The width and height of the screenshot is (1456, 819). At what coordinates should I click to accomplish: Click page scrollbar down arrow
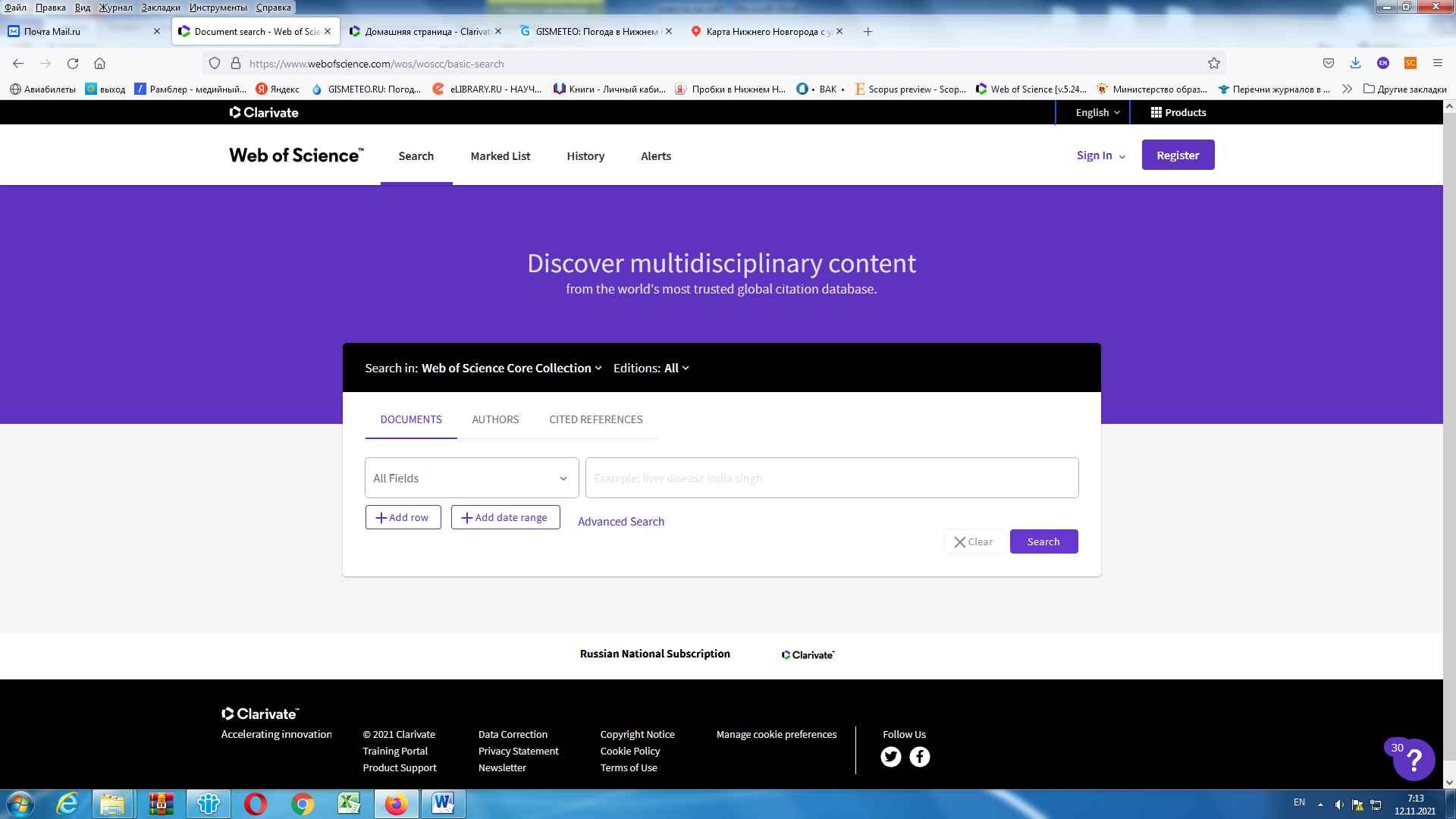tap(1449, 783)
